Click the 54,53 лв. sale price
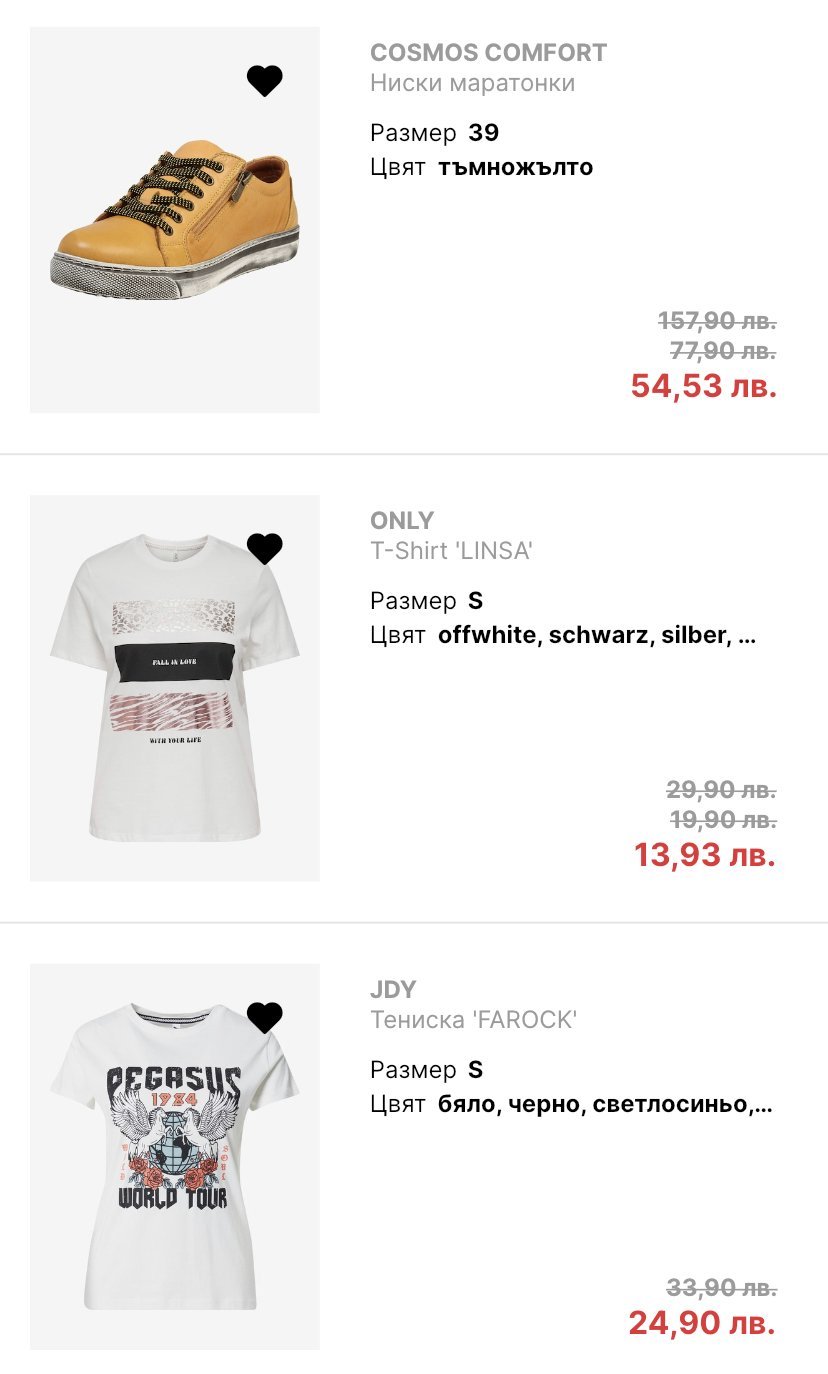 point(703,386)
